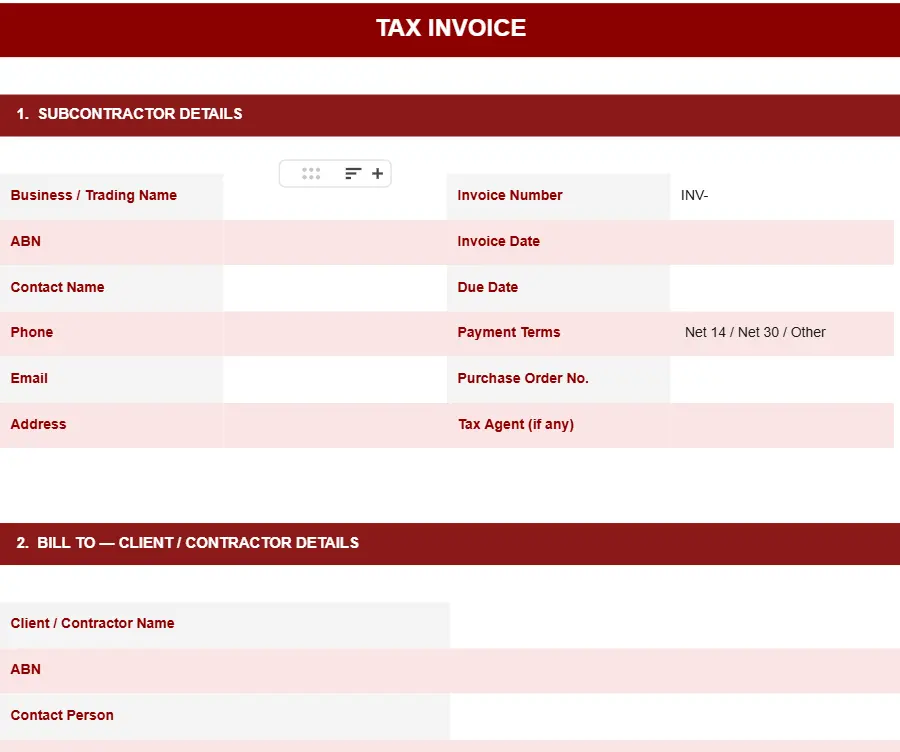Click the empty Due Date value cell

780,288
